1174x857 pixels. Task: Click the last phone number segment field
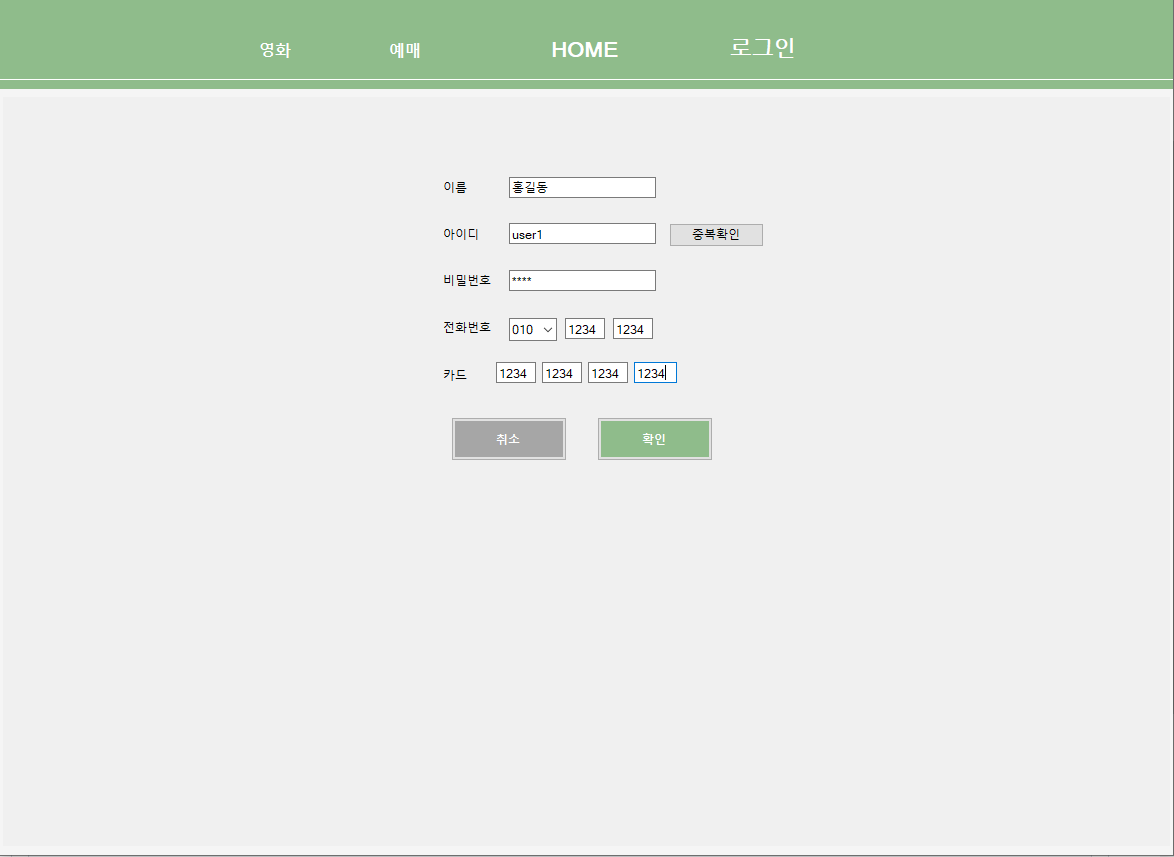point(632,328)
